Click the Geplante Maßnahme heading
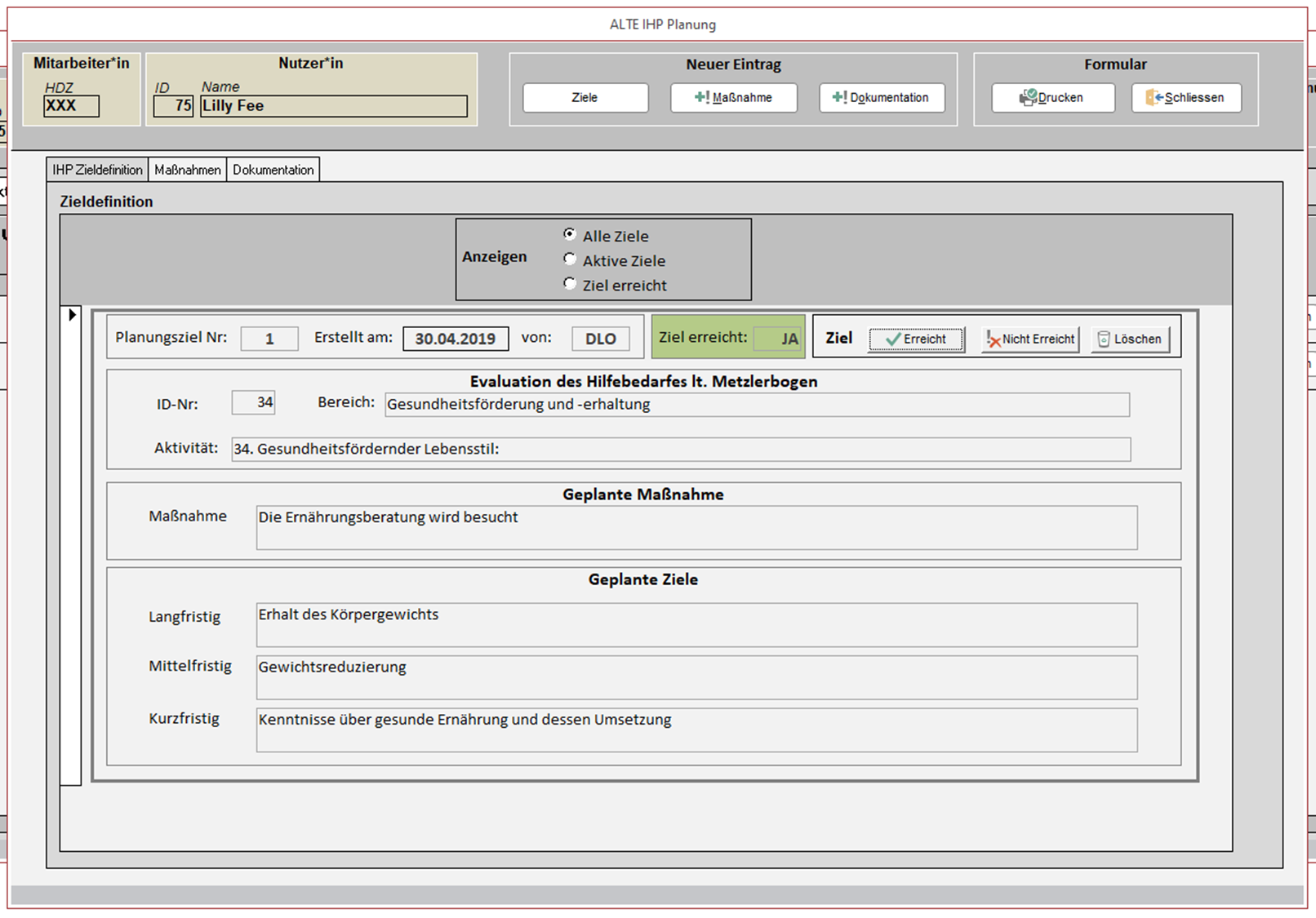The height and width of the screenshot is (918, 1316). [x=643, y=494]
